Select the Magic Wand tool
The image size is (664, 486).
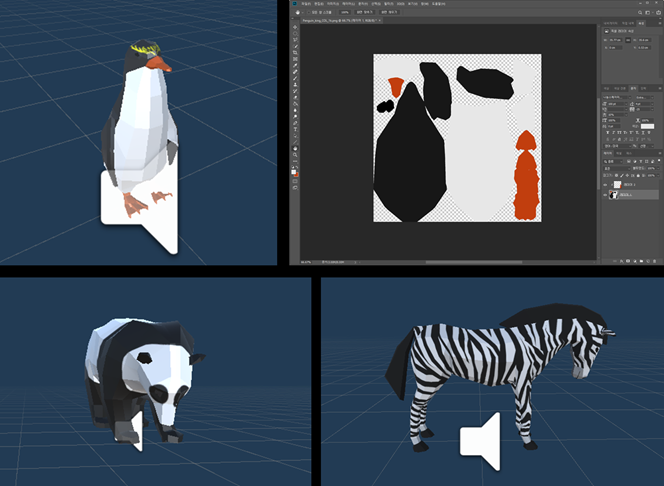pos(295,46)
